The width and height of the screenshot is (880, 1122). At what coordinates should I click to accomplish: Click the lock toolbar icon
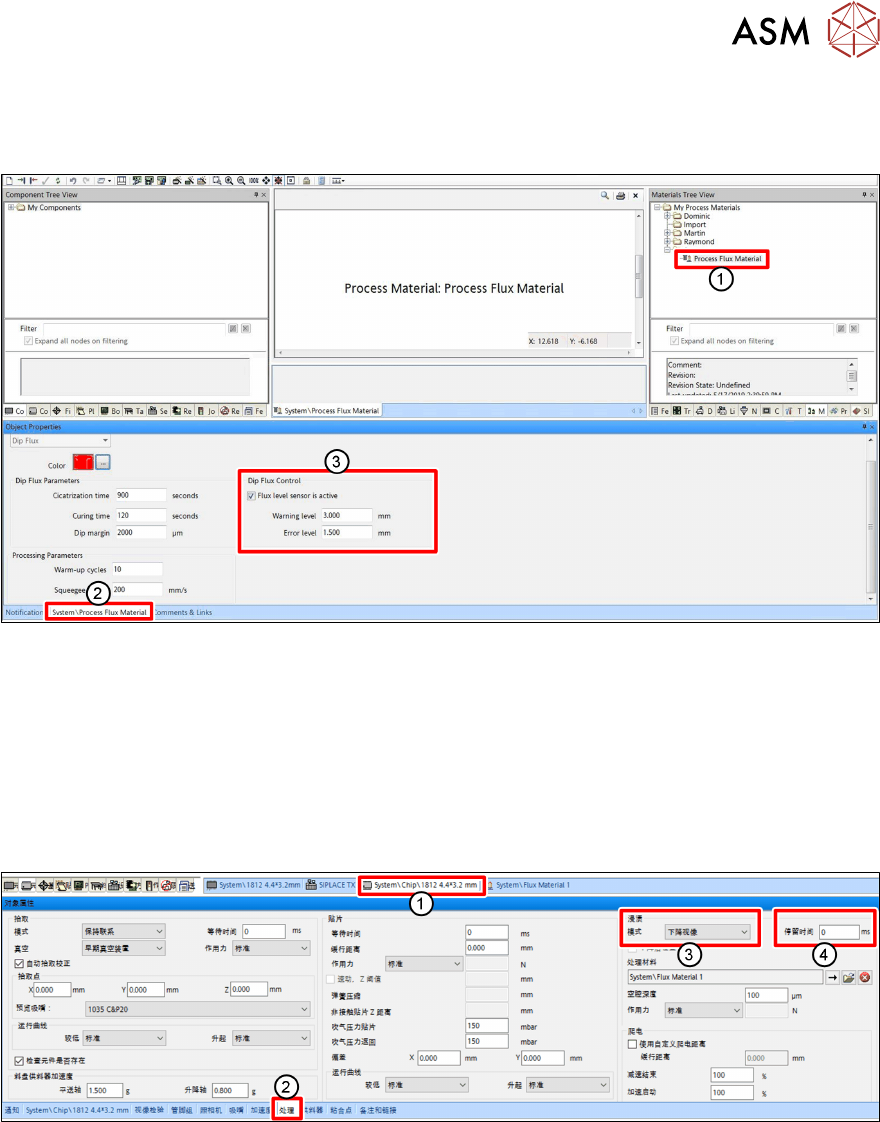[x=305, y=181]
